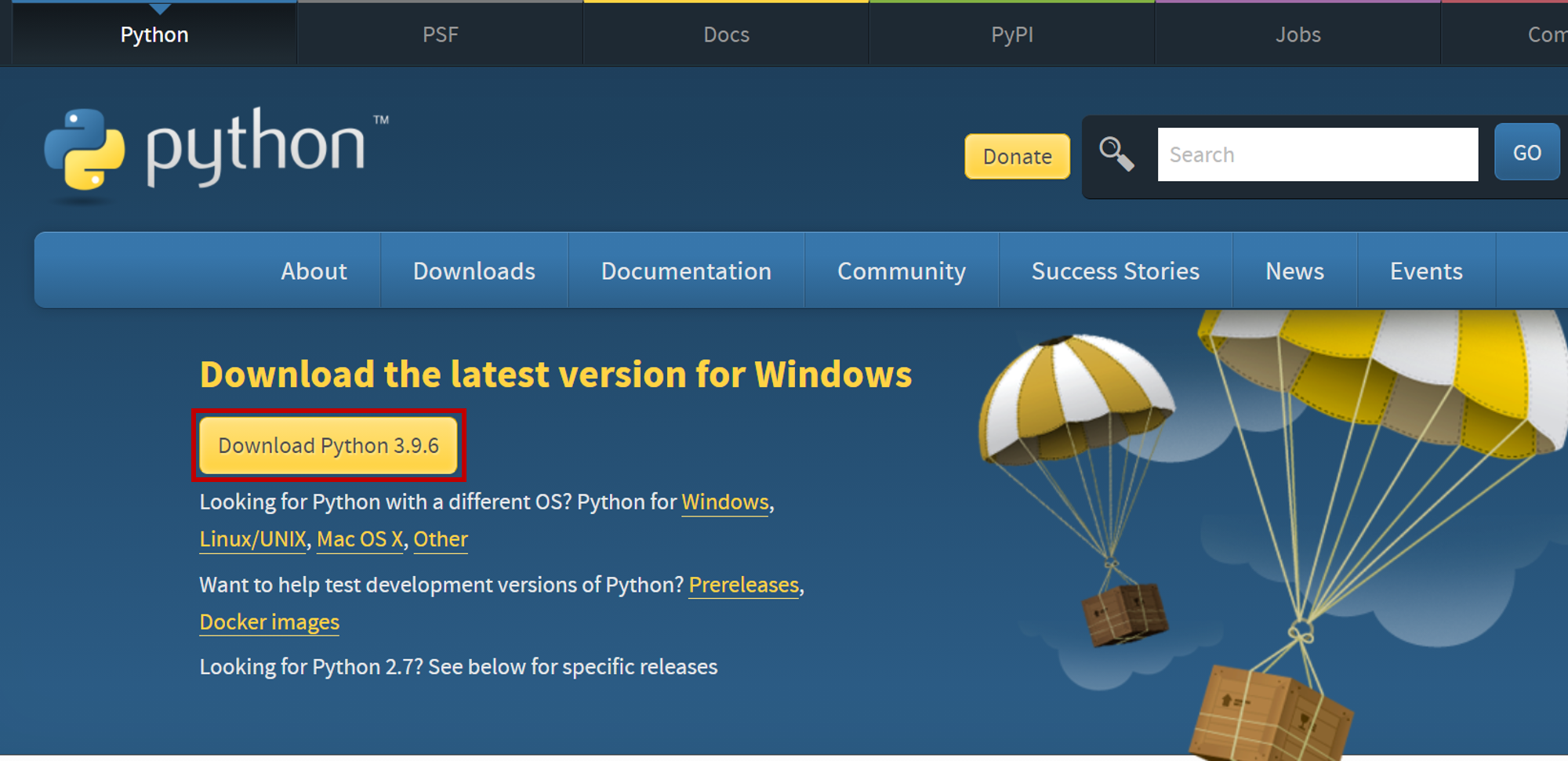Click the Donate button
The height and width of the screenshot is (761, 1568).
pyautogui.click(x=1017, y=156)
